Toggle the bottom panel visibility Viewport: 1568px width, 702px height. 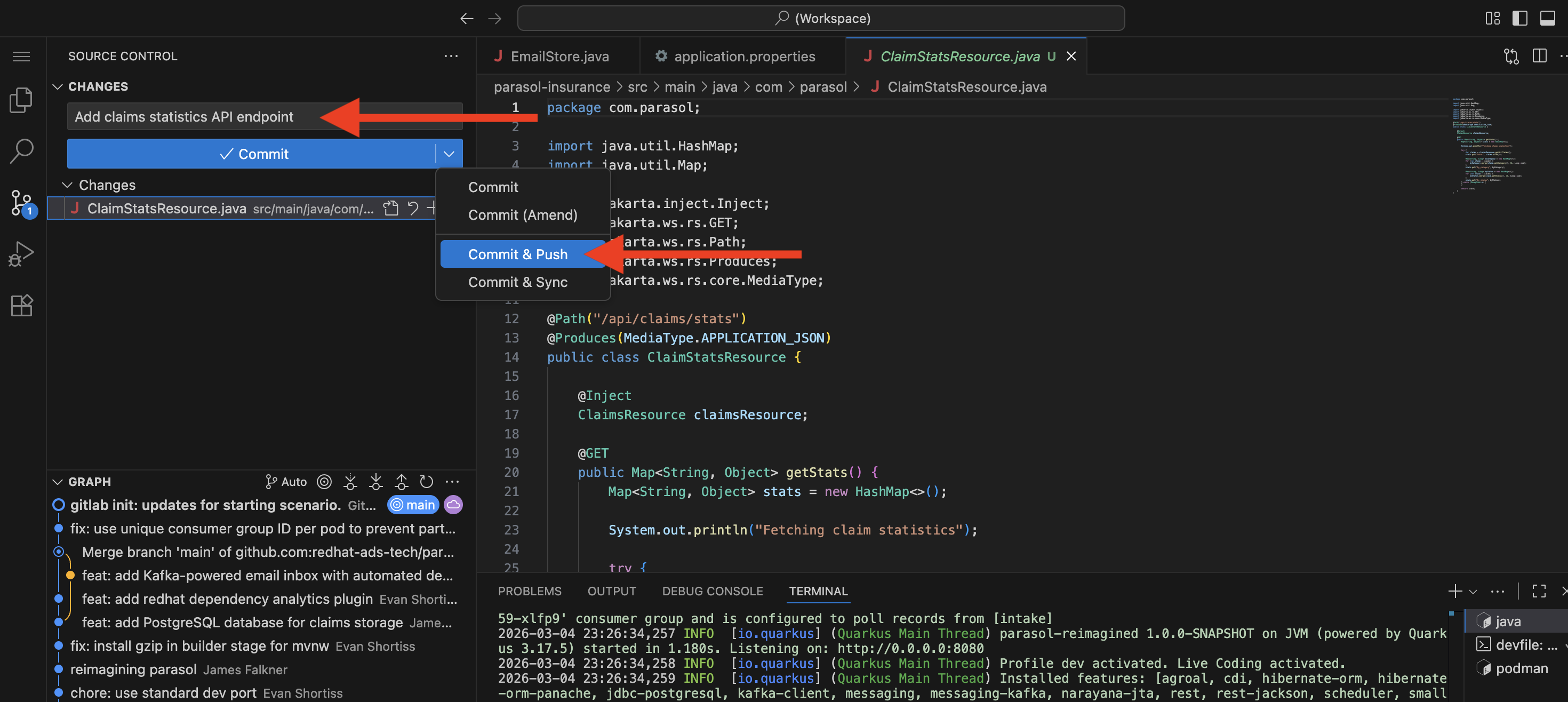(x=1547, y=18)
